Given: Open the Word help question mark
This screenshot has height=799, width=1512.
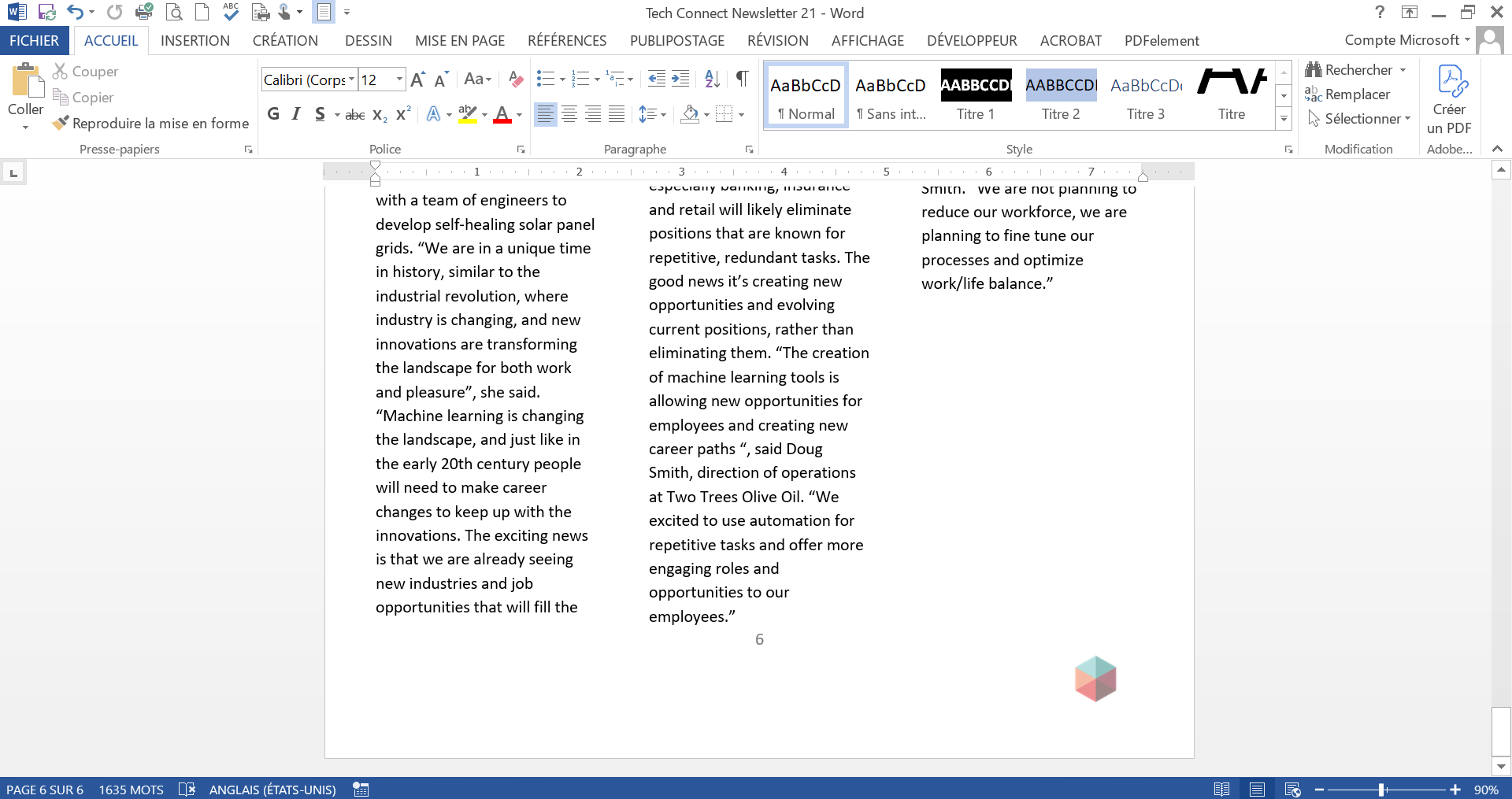Looking at the screenshot, I should (x=1380, y=12).
